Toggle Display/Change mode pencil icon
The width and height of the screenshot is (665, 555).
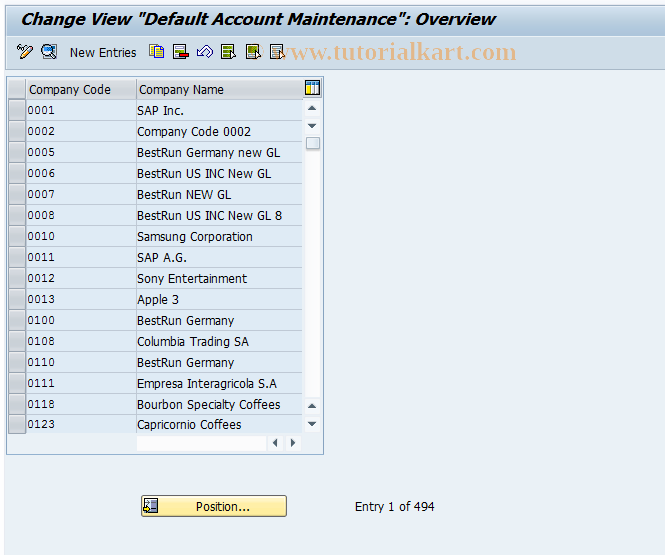coord(24,52)
